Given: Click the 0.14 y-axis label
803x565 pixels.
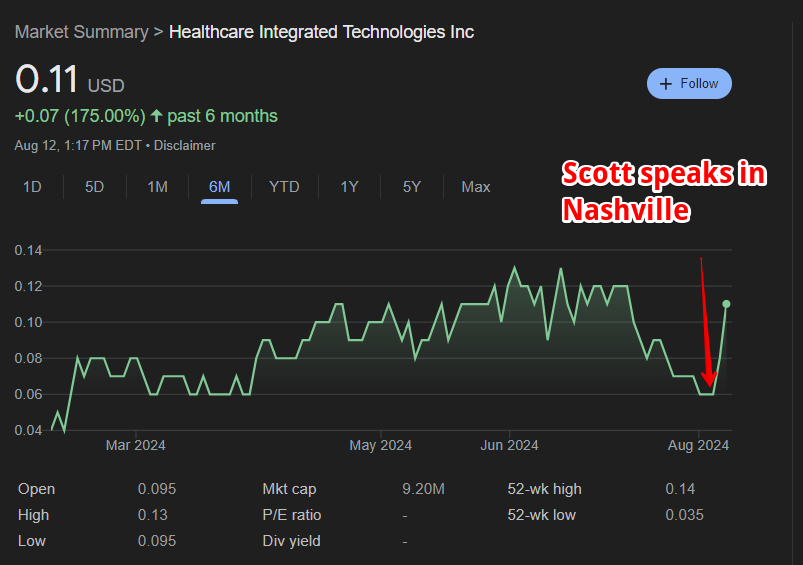Looking at the screenshot, I should 28,250.
